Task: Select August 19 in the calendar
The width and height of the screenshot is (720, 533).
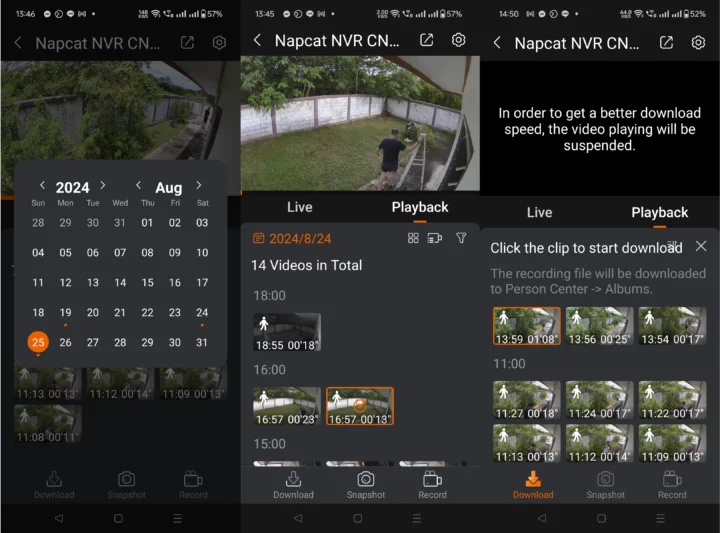Action: tap(65, 313)
